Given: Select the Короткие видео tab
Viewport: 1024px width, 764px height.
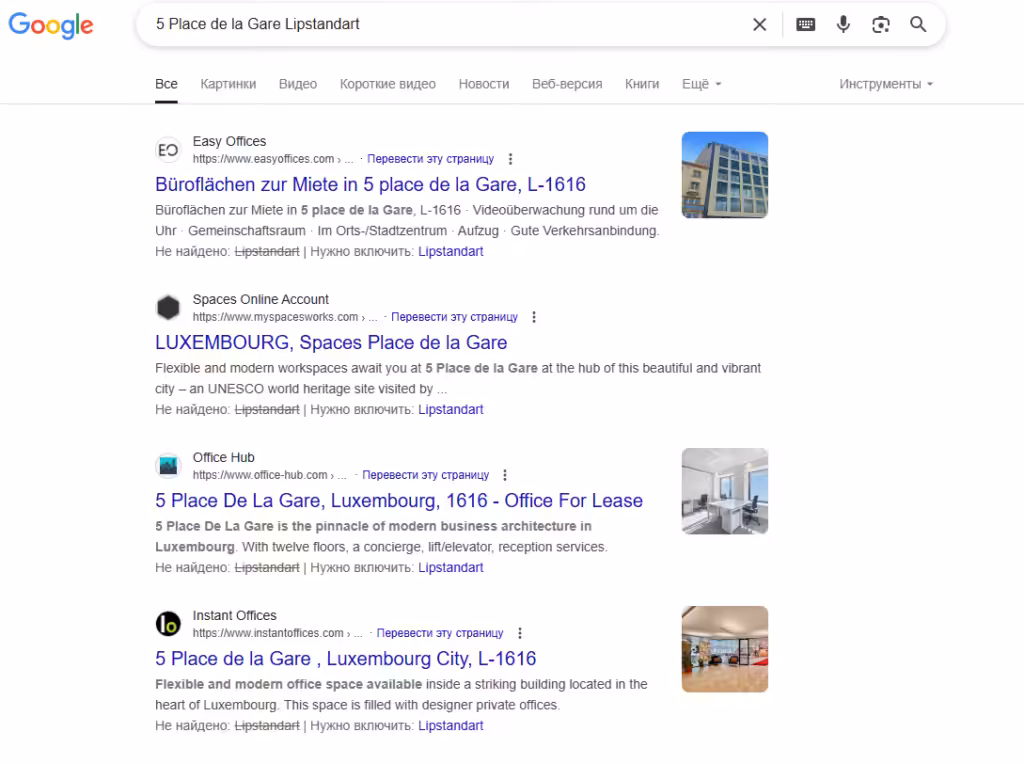Looking at the screenshot, I should tap(387, 84).
